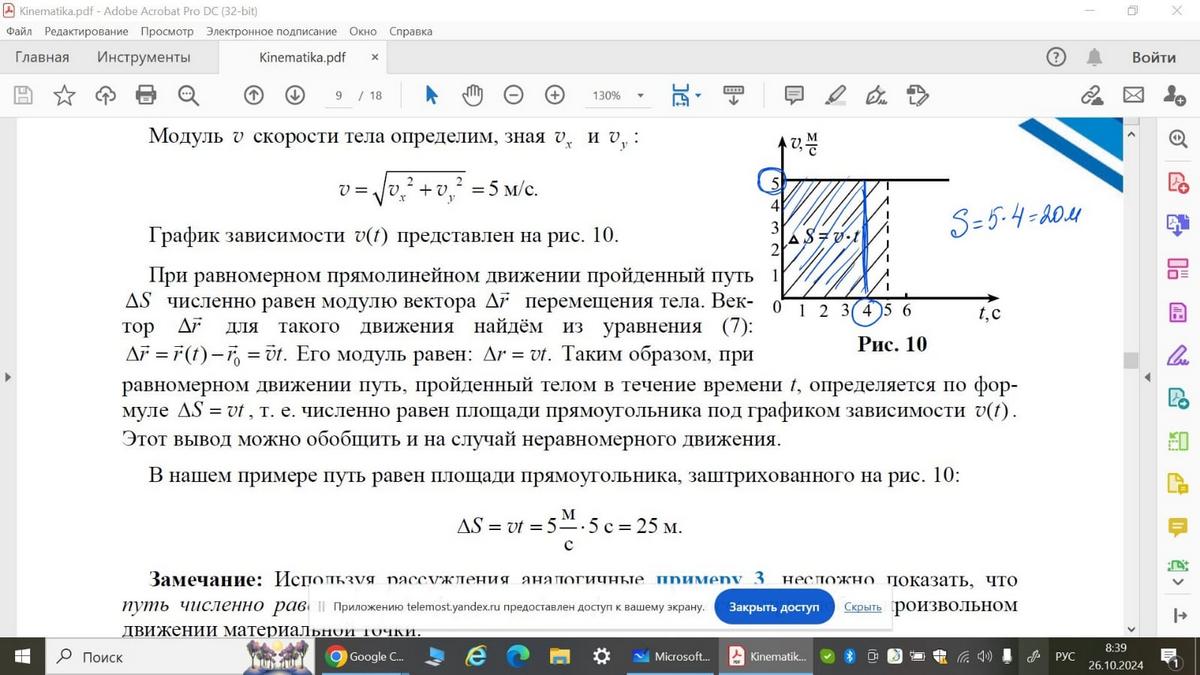1200x675 pixels.
Task: Expand the fit page options dropdown
Action: point(699,96)
